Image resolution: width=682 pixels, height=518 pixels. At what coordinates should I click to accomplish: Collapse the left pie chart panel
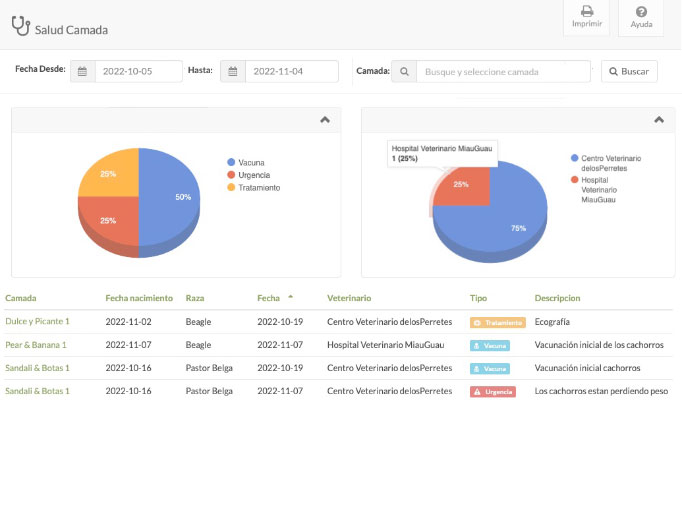[x=324, y=119]
